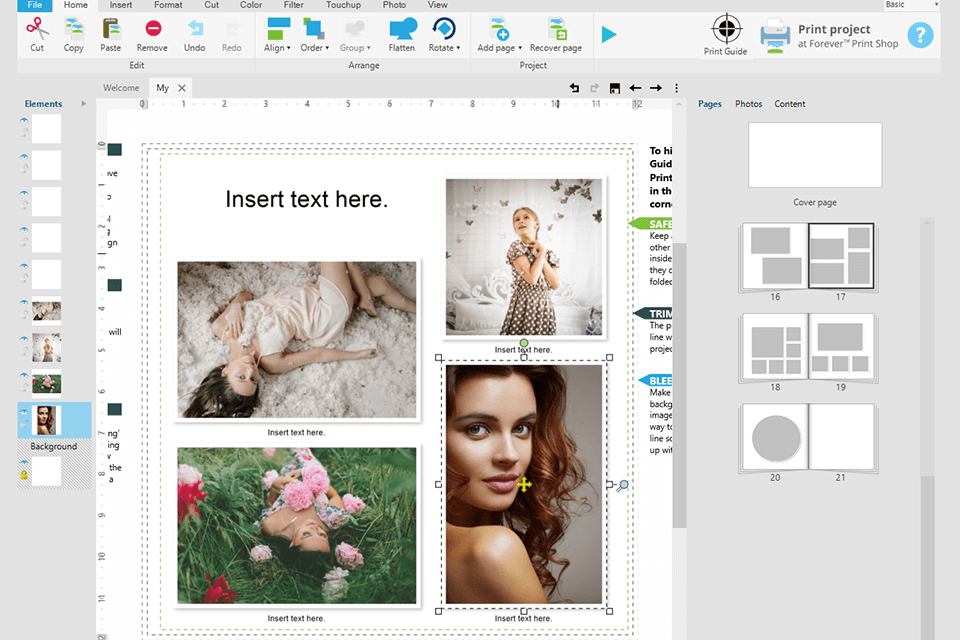Click the red Remove icon
This screenshot has height=640, width=960.
click(153, 28)
